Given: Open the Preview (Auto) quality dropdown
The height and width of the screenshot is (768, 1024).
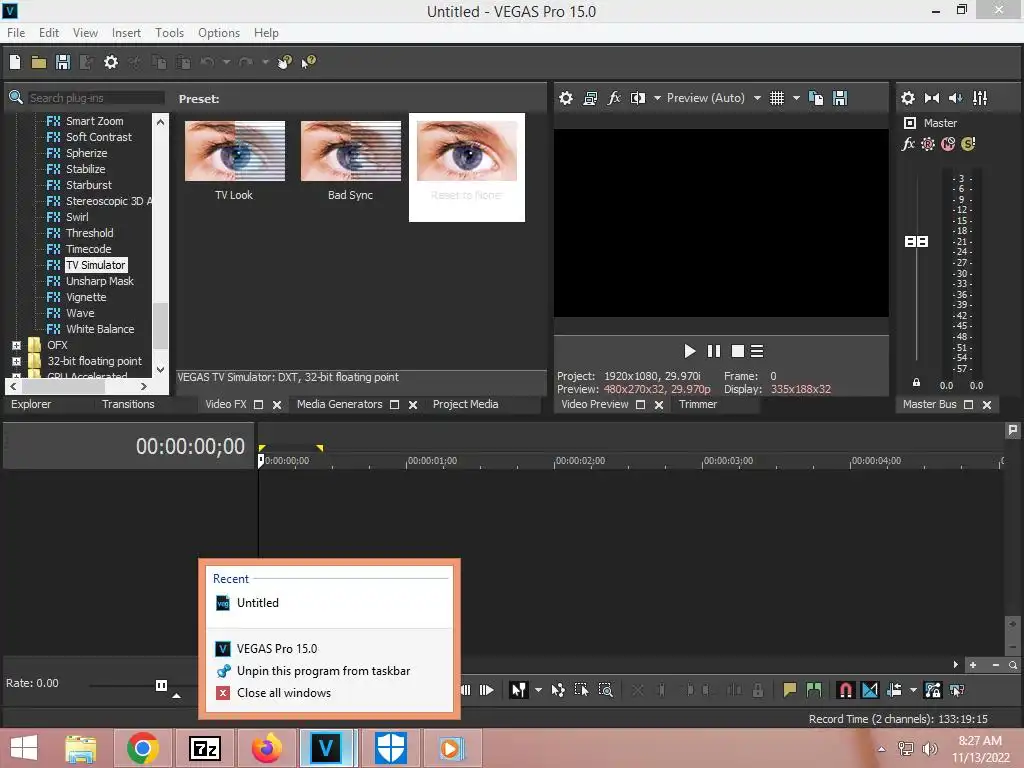Looking at the screenshot, I should (757, 98).
